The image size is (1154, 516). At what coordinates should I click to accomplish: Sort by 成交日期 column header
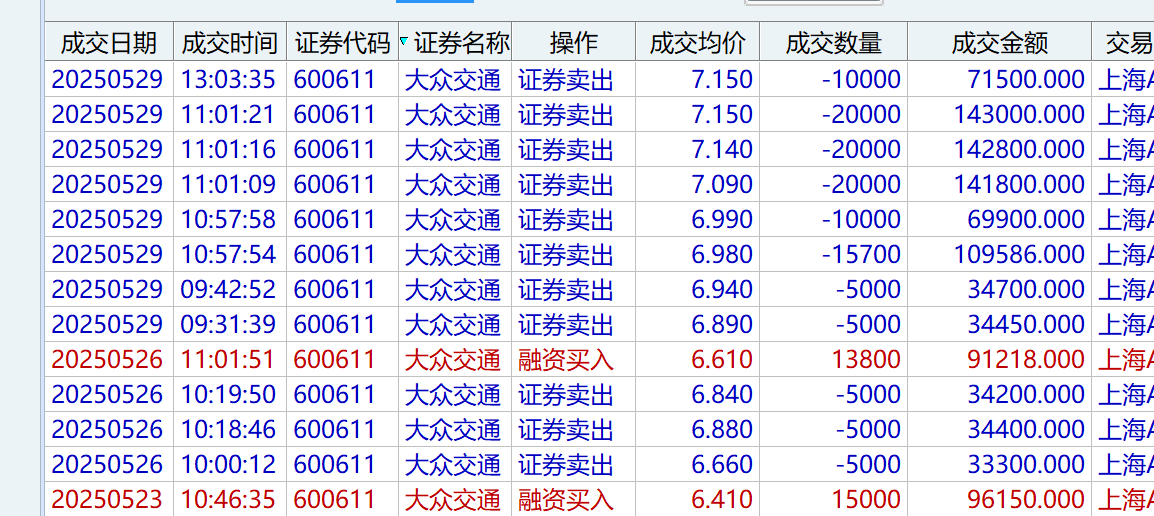109,43
